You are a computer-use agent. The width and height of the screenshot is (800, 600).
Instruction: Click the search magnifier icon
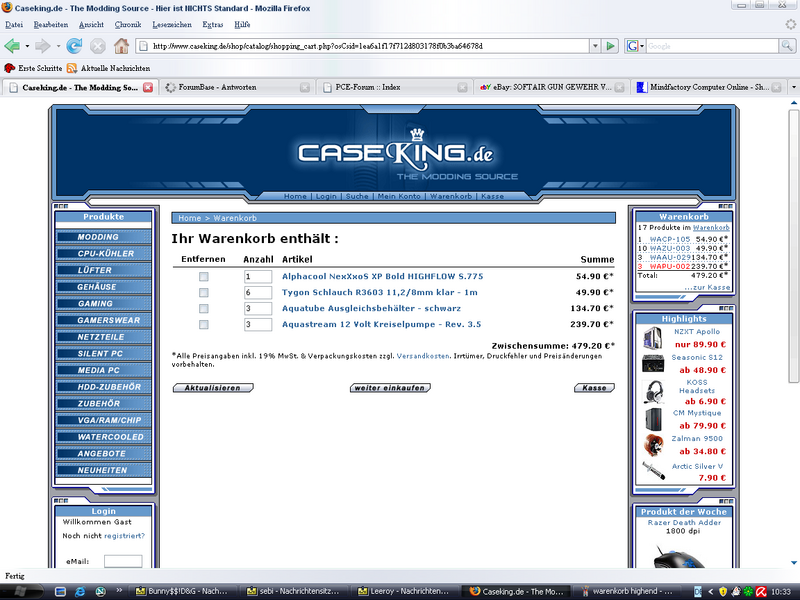coord(787,46)
